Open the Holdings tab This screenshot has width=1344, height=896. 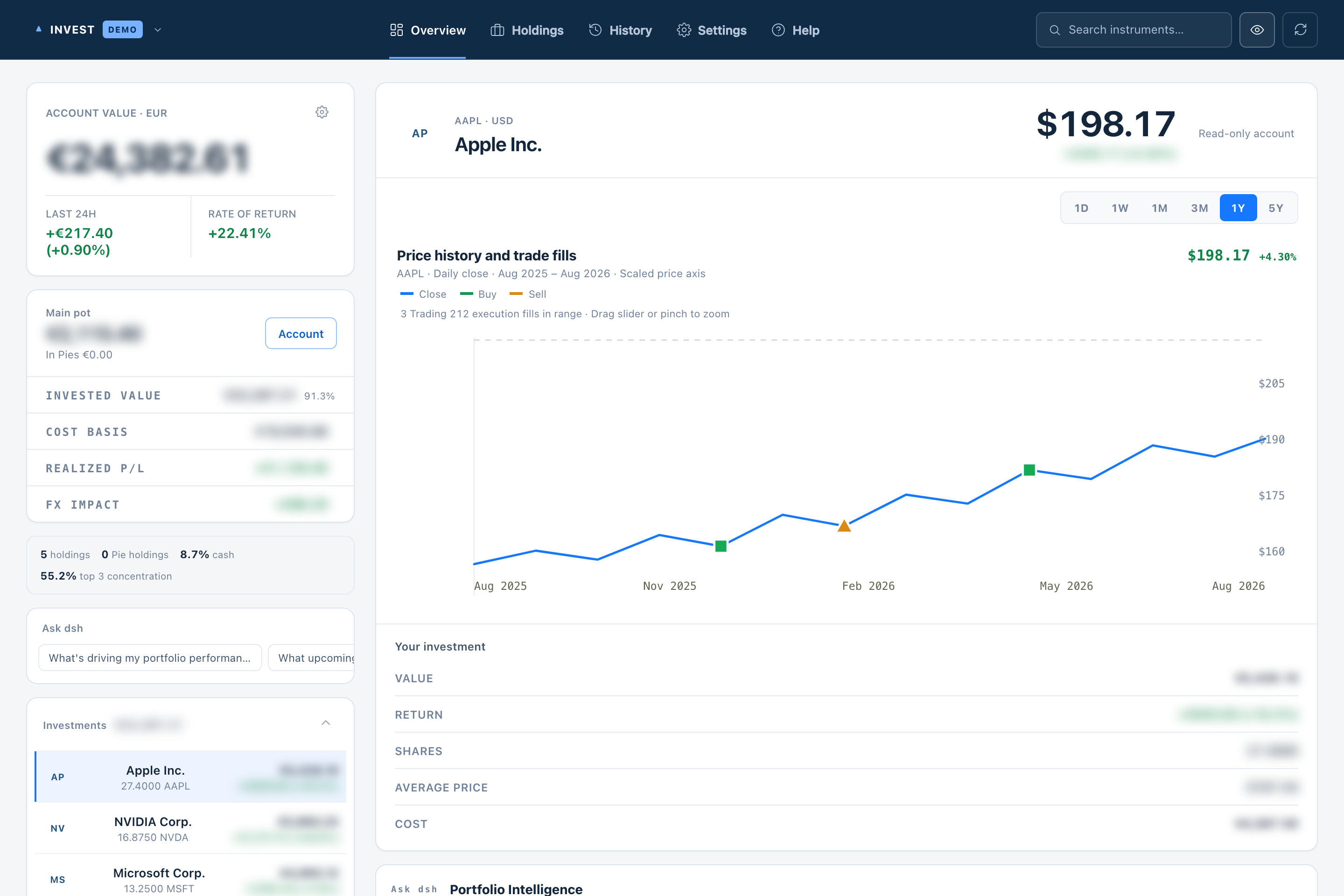coord(527,30)
